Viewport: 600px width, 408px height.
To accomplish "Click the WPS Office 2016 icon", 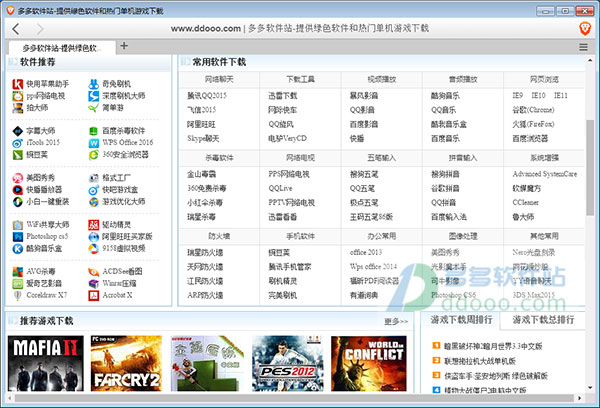I will [93, 143].
